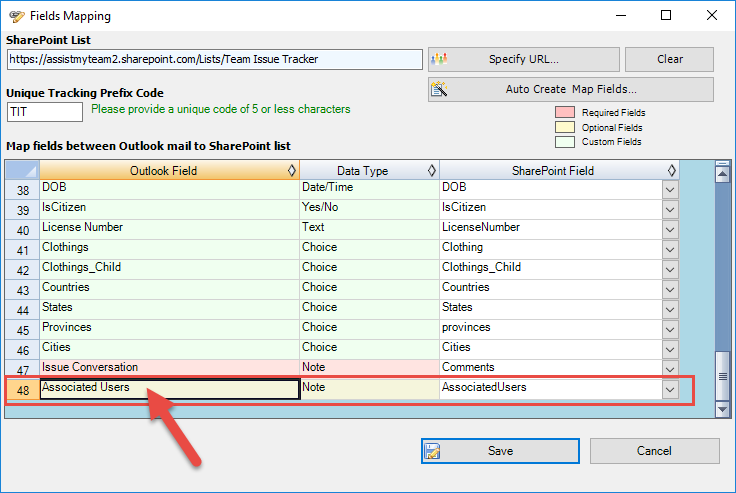
Task: Click the SharePoint Field column sort diamond
Action: (x=670, y=171)
